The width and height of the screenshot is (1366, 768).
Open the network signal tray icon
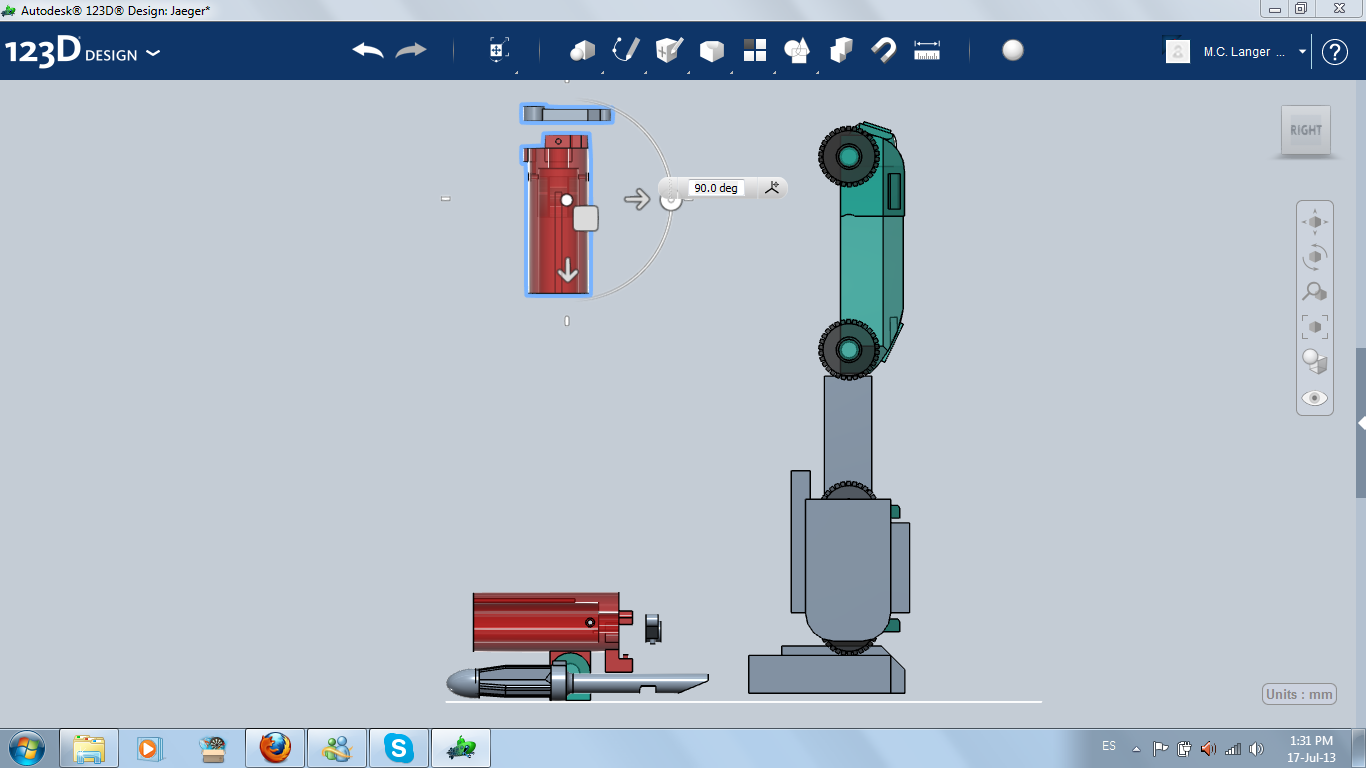tap(1233, 748)
